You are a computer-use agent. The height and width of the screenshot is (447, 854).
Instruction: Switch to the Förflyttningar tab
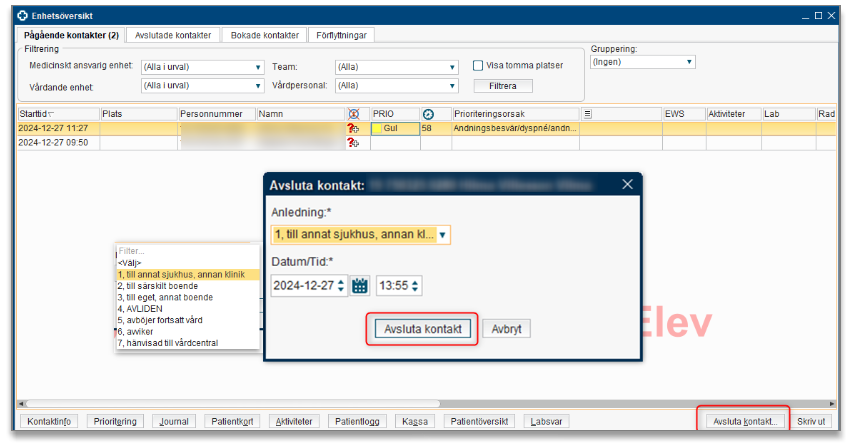coord(341,35)
